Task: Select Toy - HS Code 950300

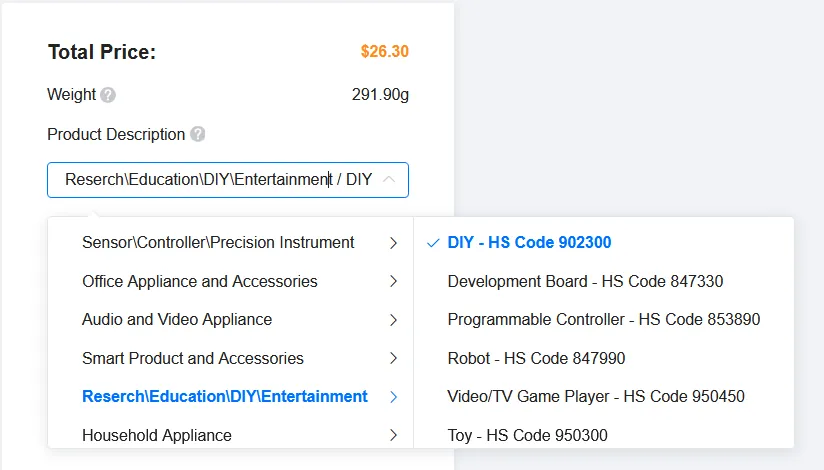Action: click(x=527, y=435)
